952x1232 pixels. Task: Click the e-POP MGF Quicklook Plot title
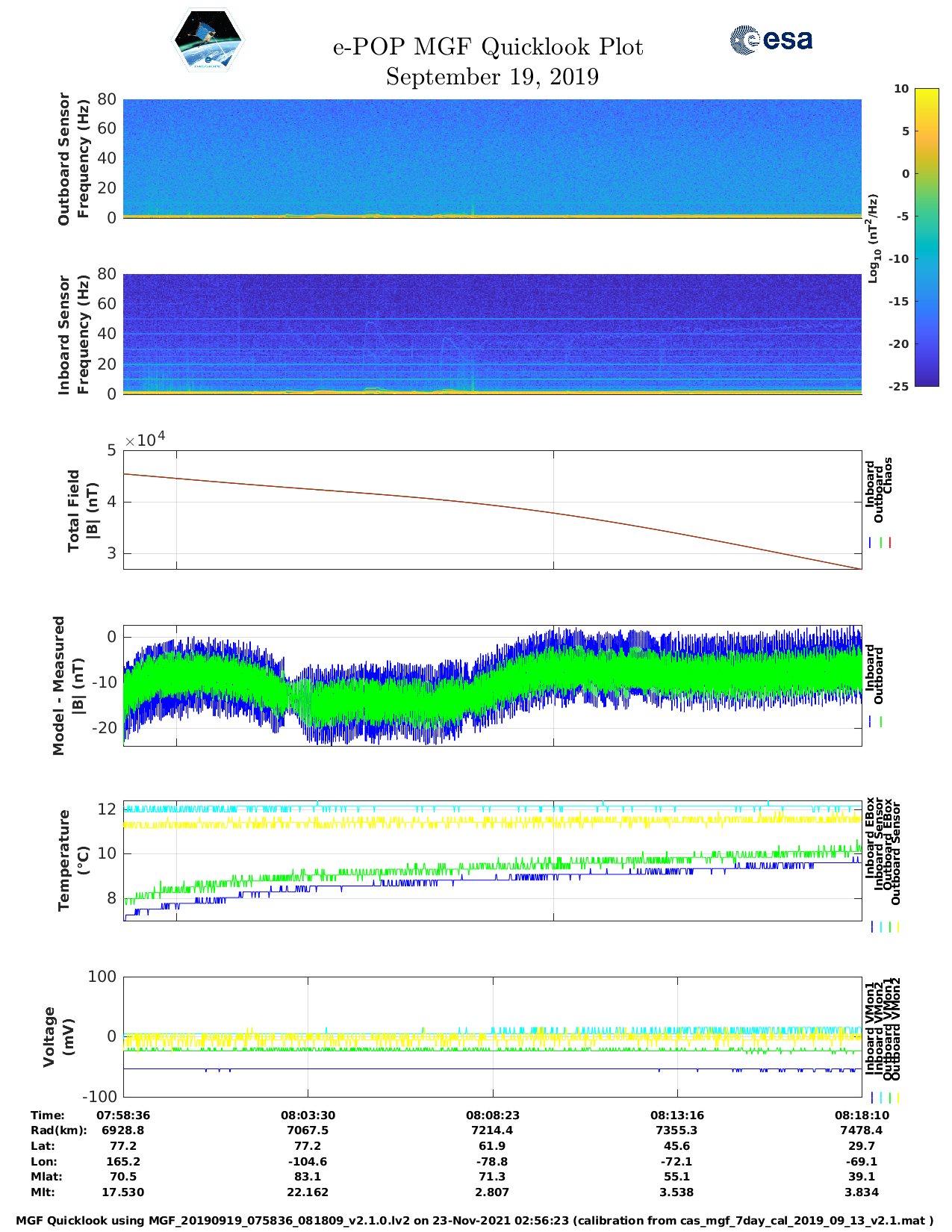[x=488, y=47]
